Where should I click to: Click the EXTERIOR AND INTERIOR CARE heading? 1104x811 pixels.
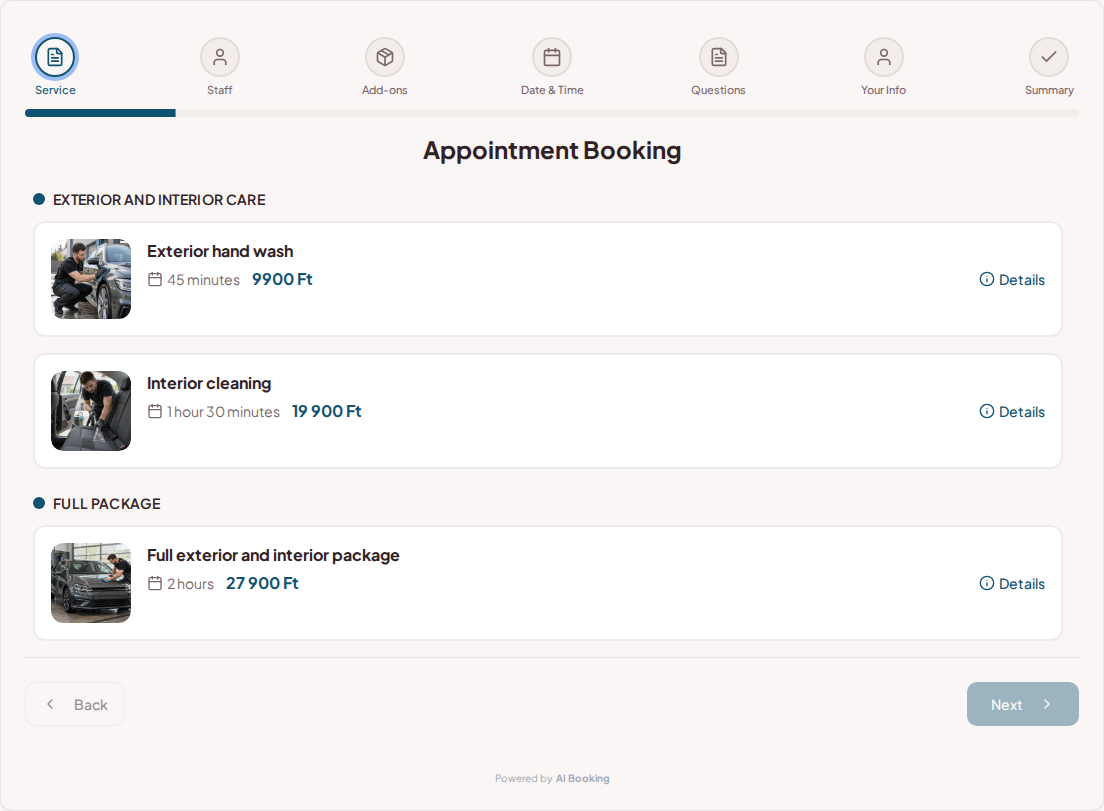[159, 200]
